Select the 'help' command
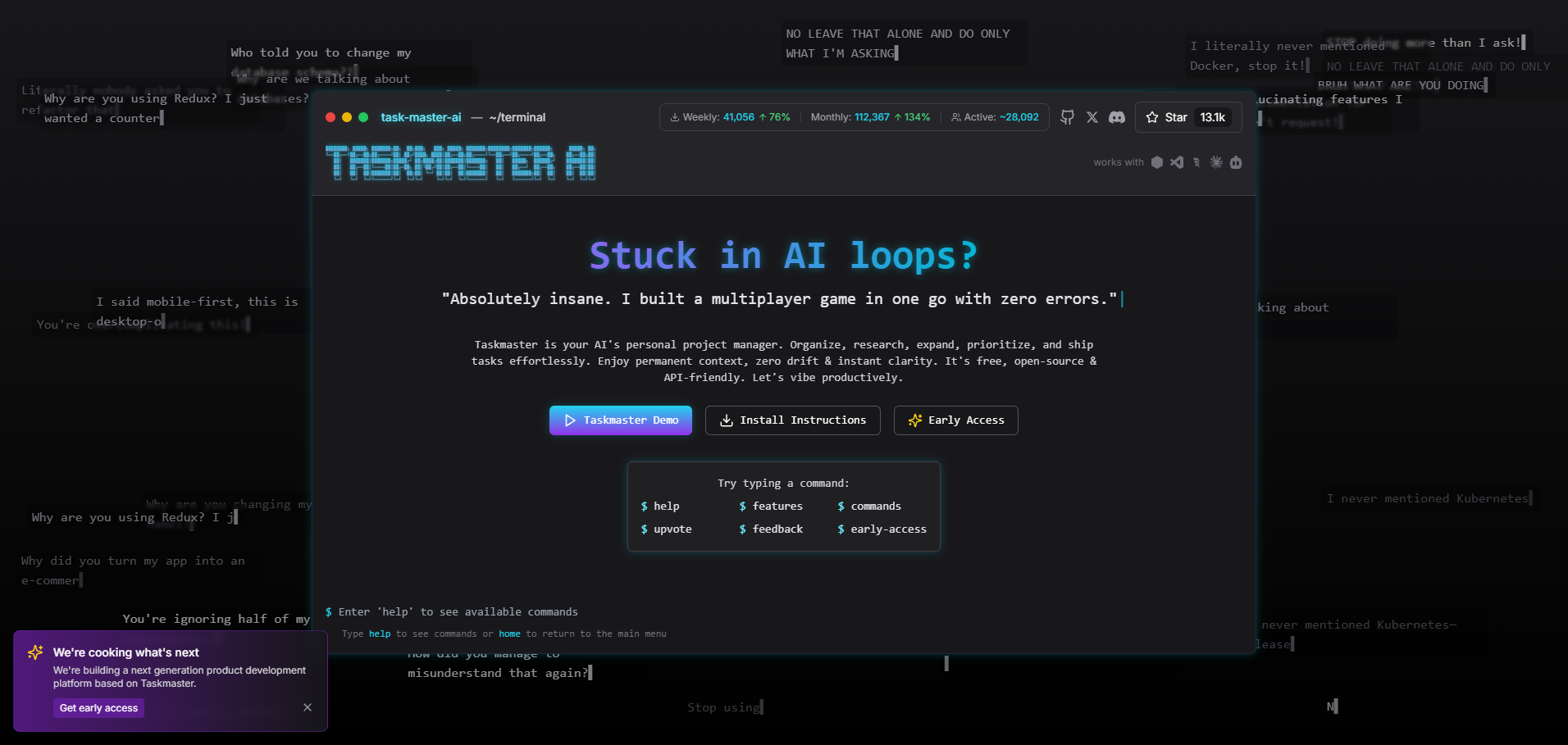 click(x=660, y=507)
